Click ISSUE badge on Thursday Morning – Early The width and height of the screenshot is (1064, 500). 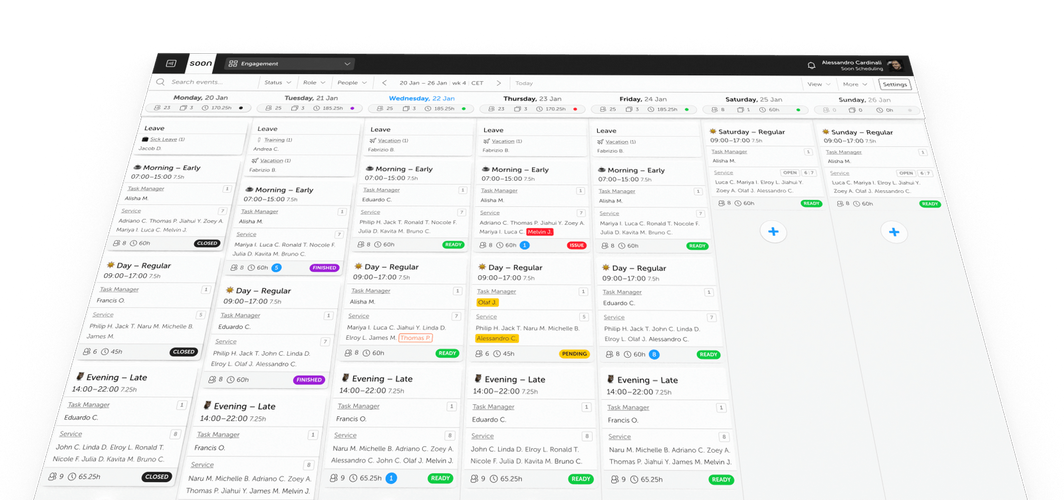click(x=576, y=245)
